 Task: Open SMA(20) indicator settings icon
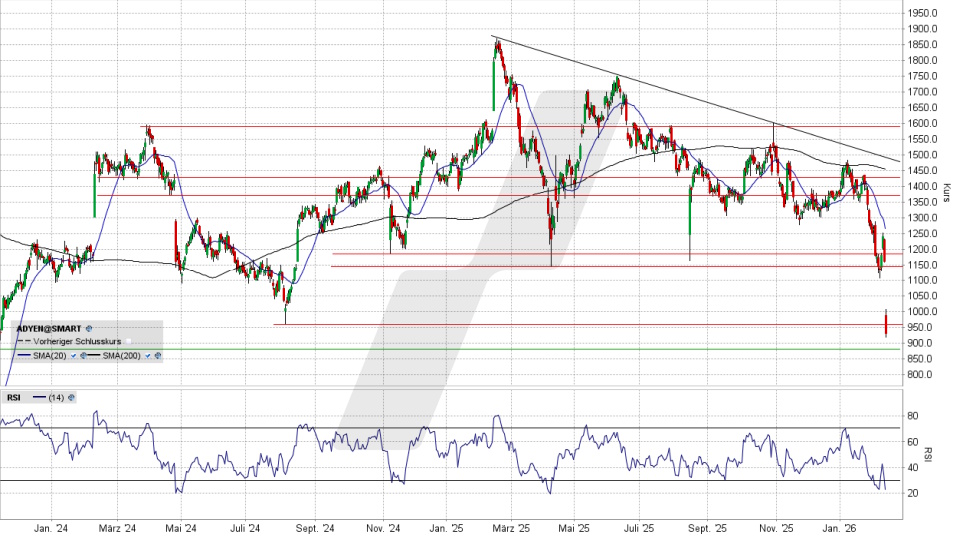[x=83, y=356]
